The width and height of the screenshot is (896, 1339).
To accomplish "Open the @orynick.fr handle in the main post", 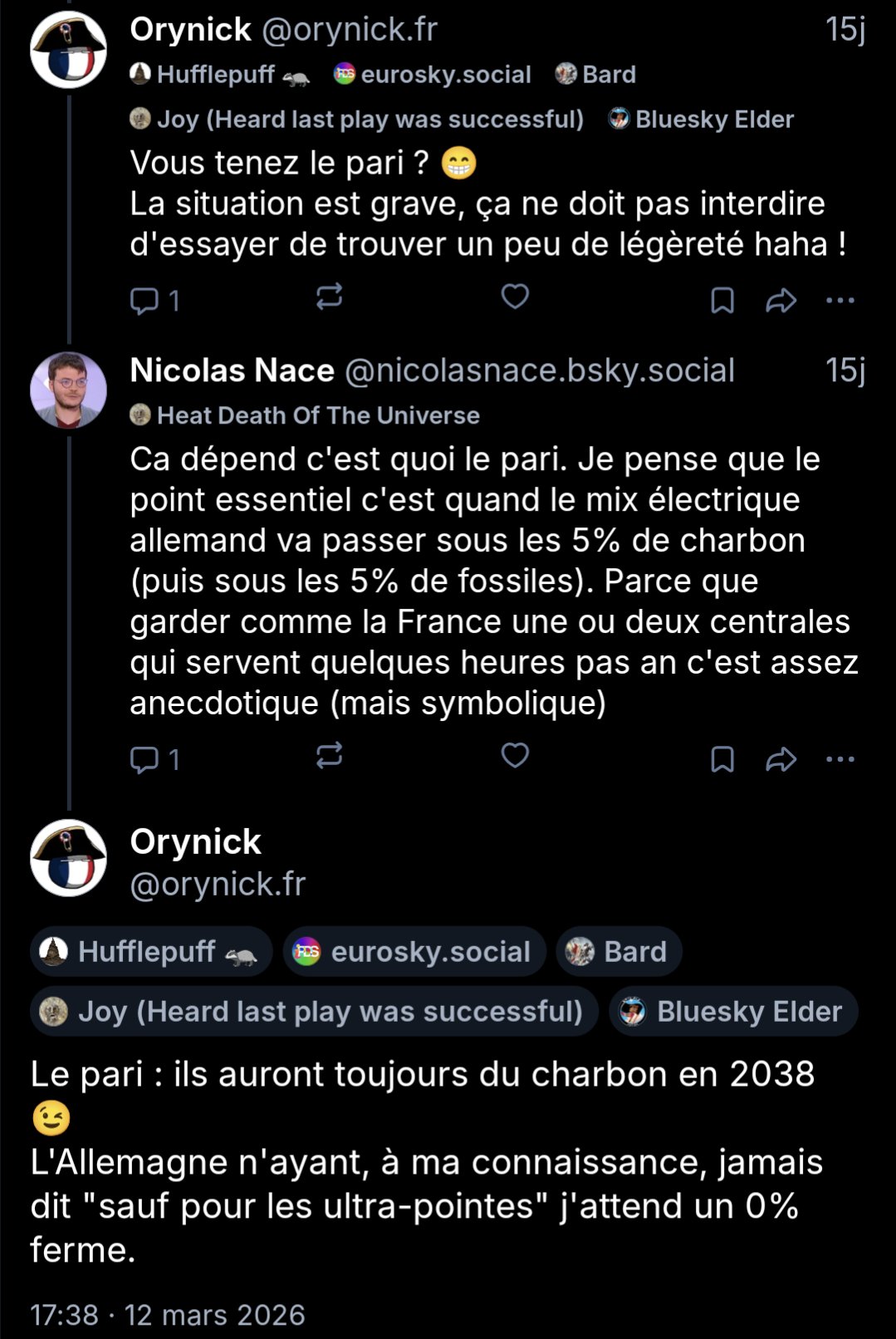I will pos(218,884).
